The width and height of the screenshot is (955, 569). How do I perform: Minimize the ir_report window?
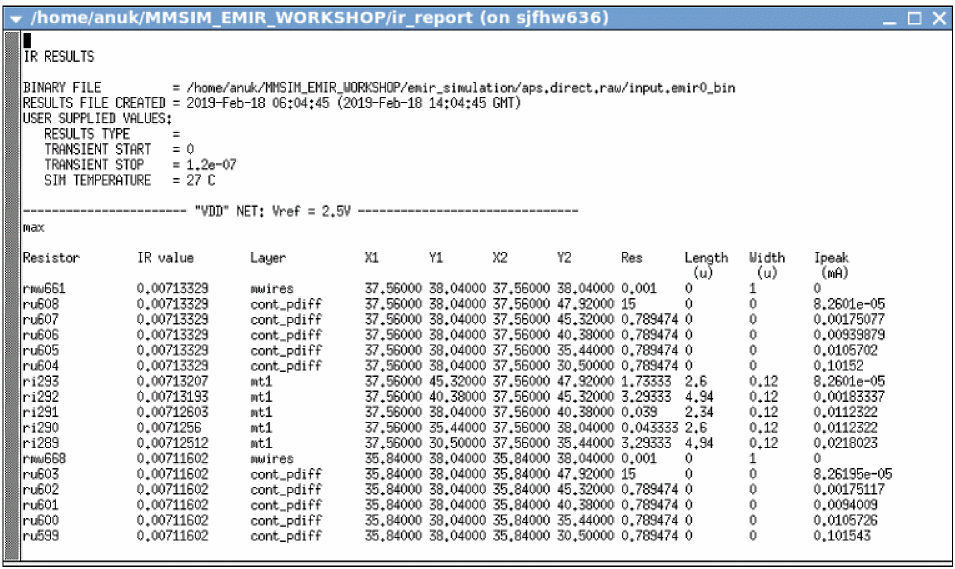(890, 19)
